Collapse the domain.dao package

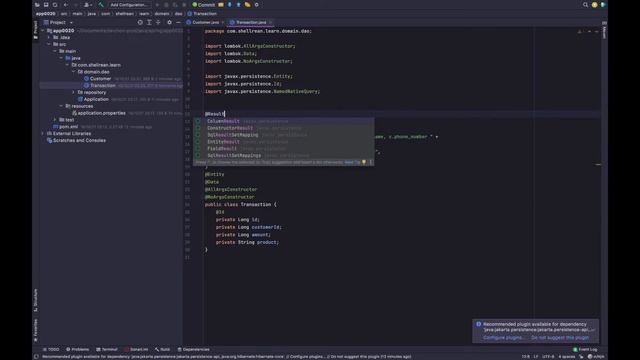tap(73, 72)
